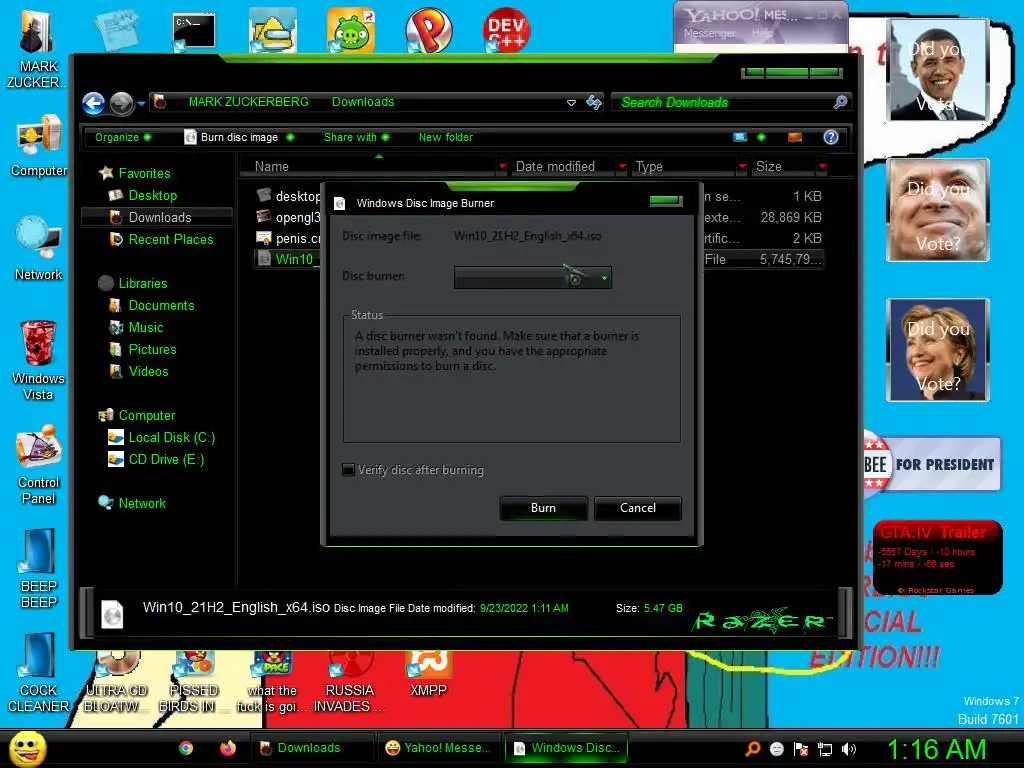1024x768 pixels.
Task: Open the Windows Vista recycle bin icon
Action: pos(39,359)
